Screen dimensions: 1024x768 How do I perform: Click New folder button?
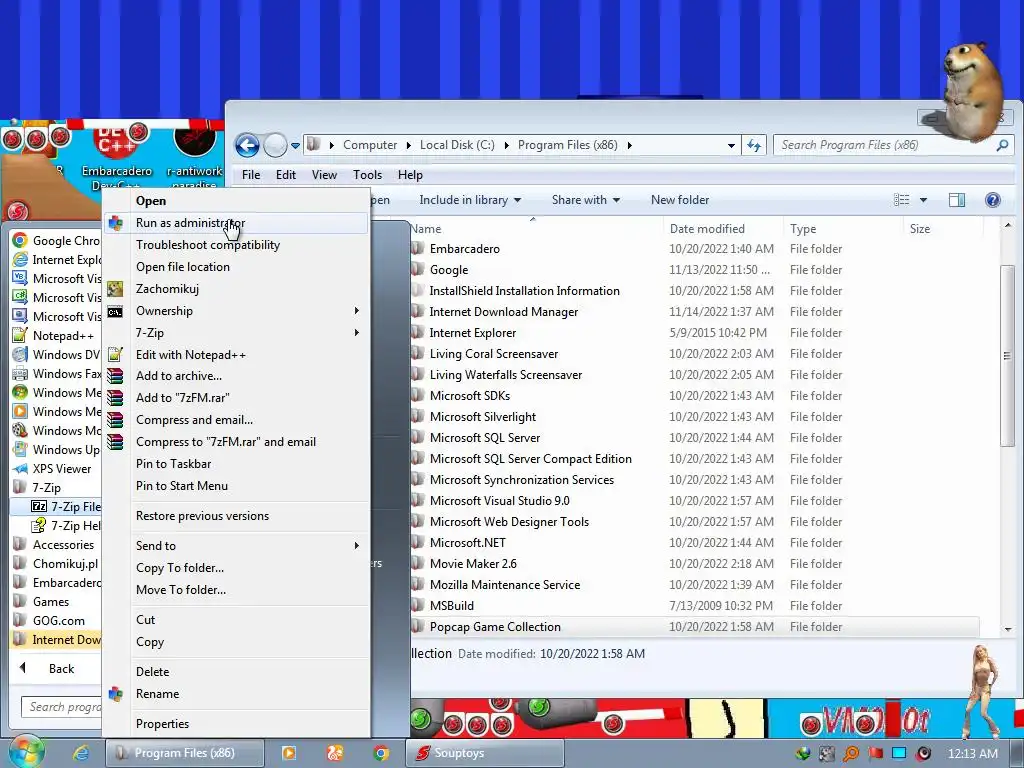680,200
